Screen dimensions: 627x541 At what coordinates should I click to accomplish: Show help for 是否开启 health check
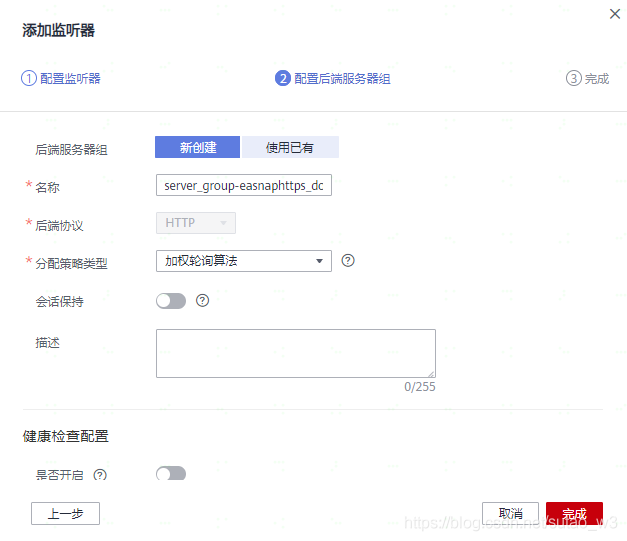pos(100,475)
